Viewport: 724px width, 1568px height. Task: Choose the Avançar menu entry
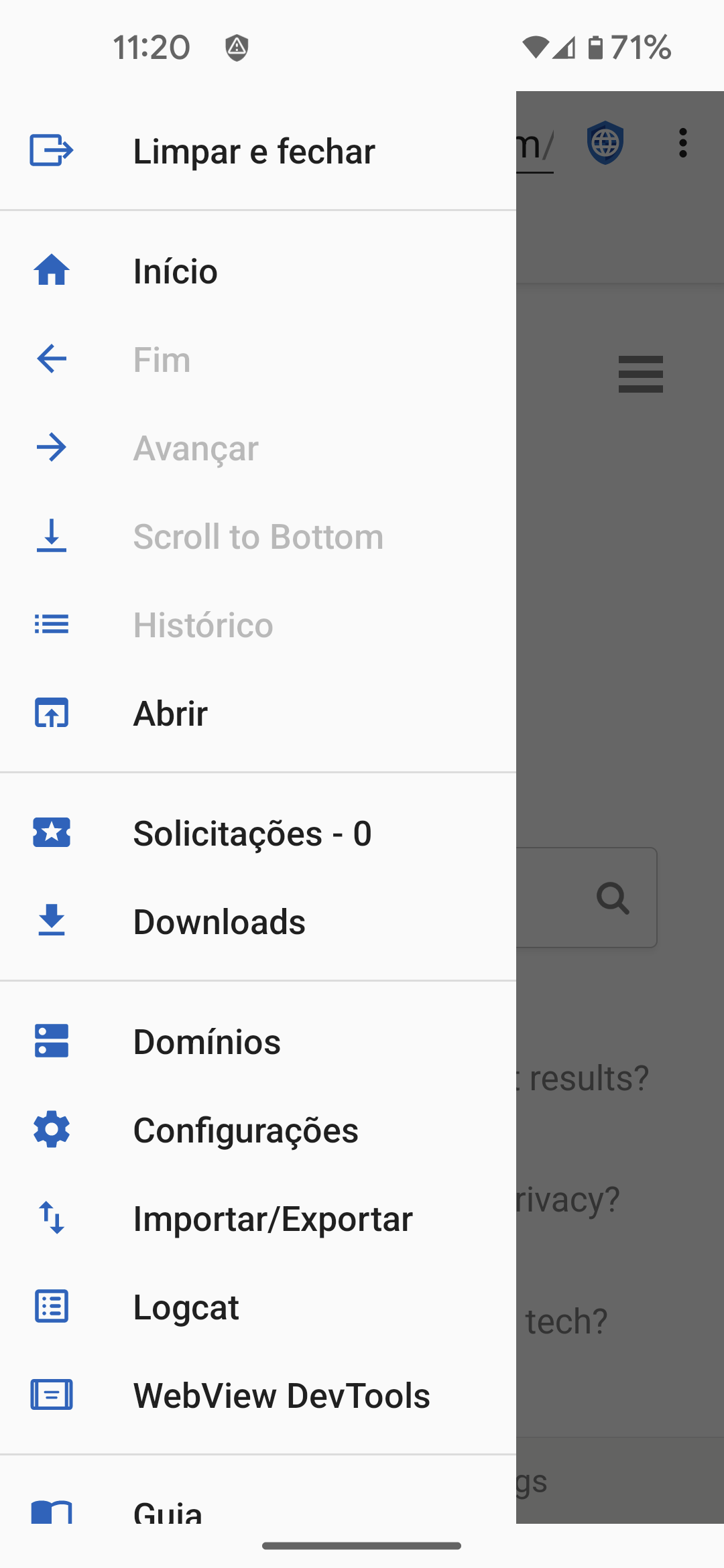tap(196, 448)
